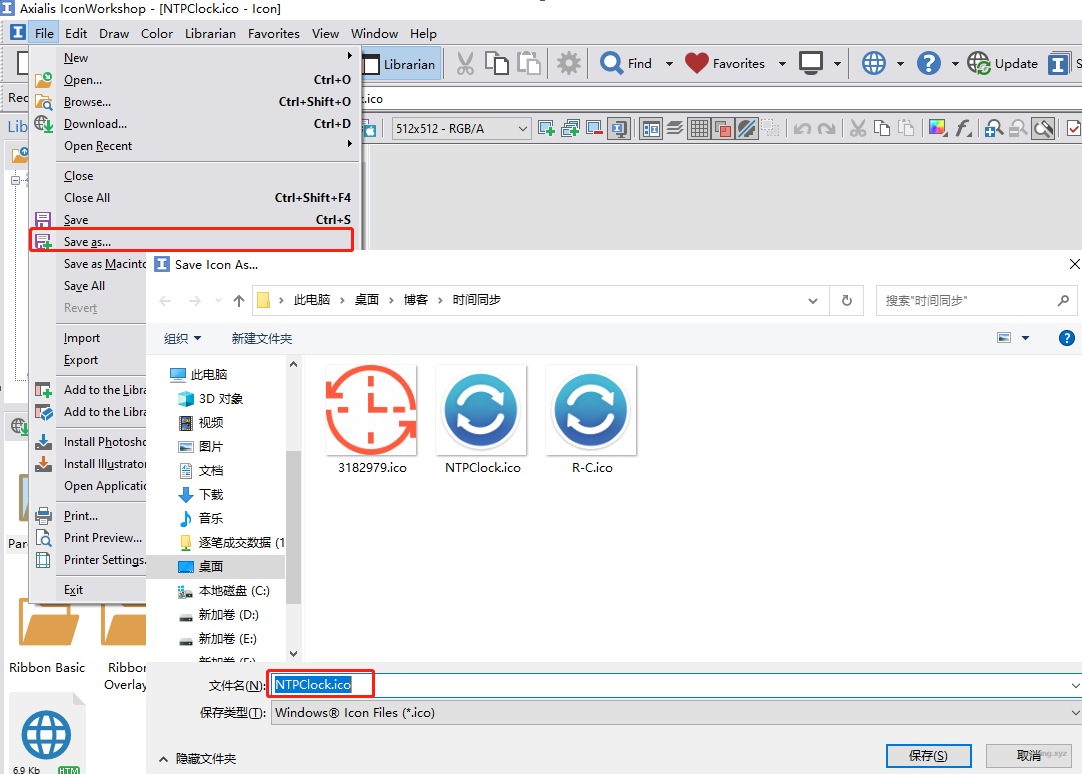Collapse folders via 隐藏文件夹 toggle
This screenshot has height=774, width=1082.
[x=198, y=759]
